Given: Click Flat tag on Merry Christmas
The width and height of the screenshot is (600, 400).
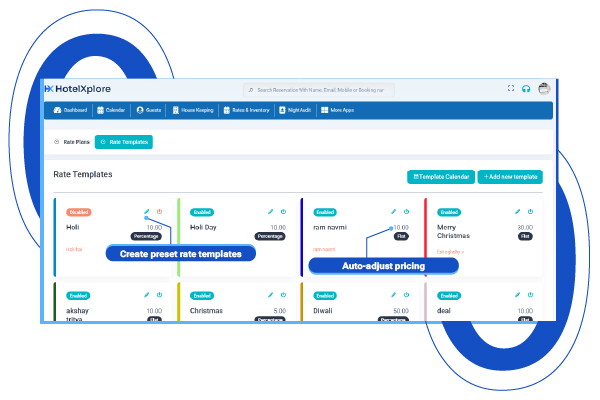Looking at the screenshot, I should [525, 237].
